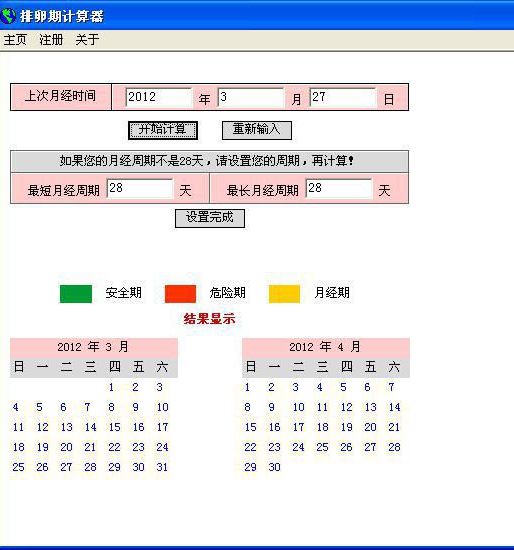The width and height of the screenshot is (514, 550).
Task: Focus the year input showing 2012
Action: pos(159,97)
